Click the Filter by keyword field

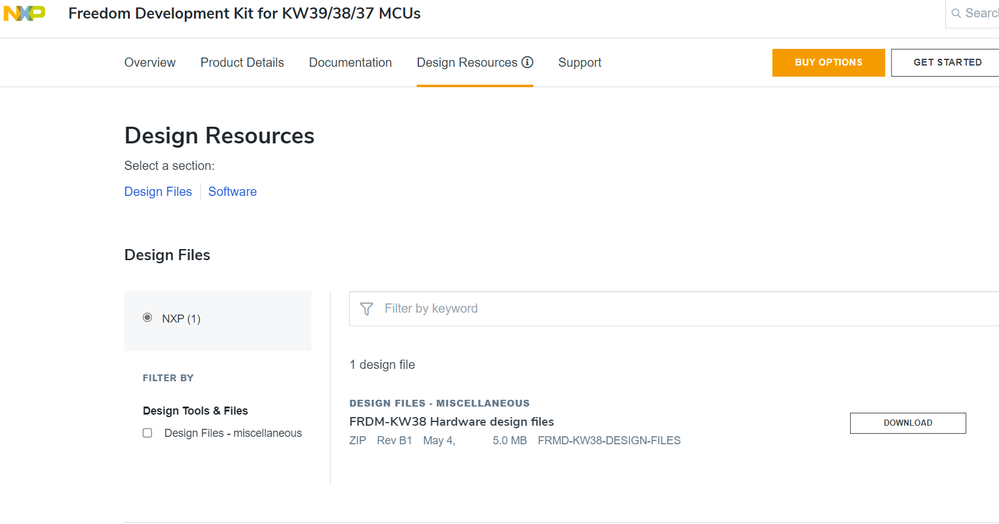coord(674,309)
